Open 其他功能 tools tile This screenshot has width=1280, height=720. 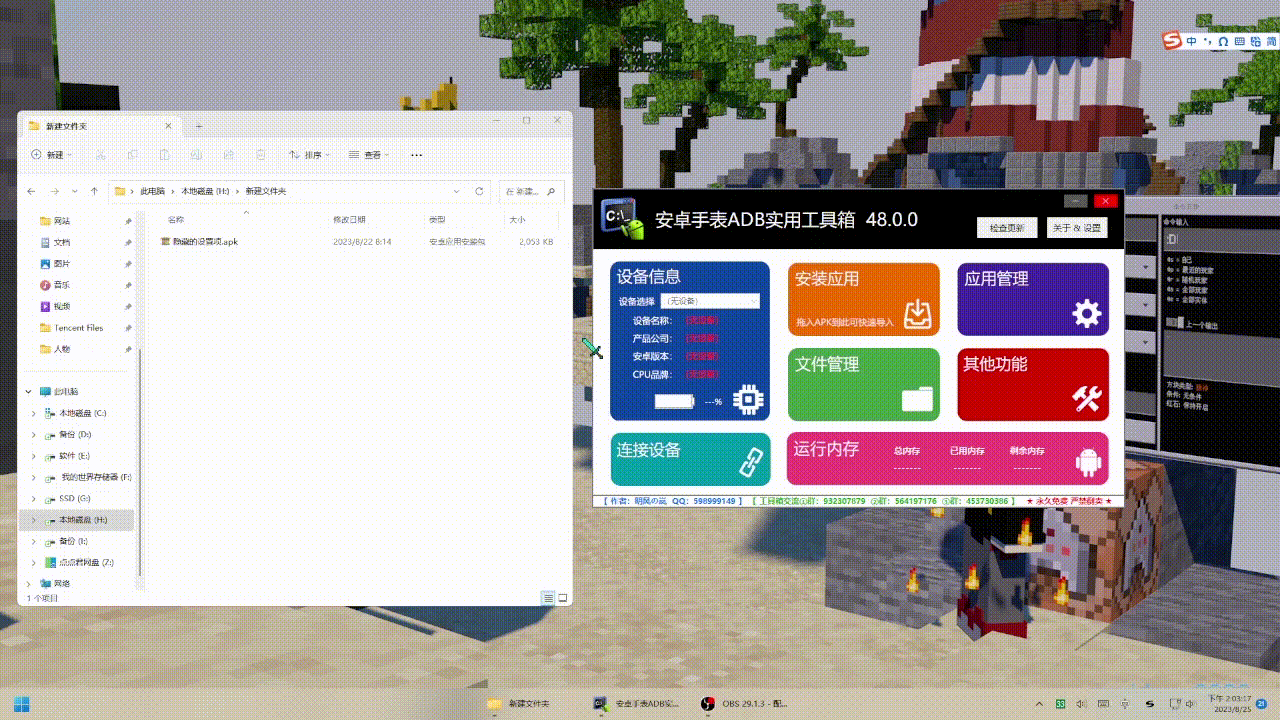pyautogui.click(x=1033, y=384)
